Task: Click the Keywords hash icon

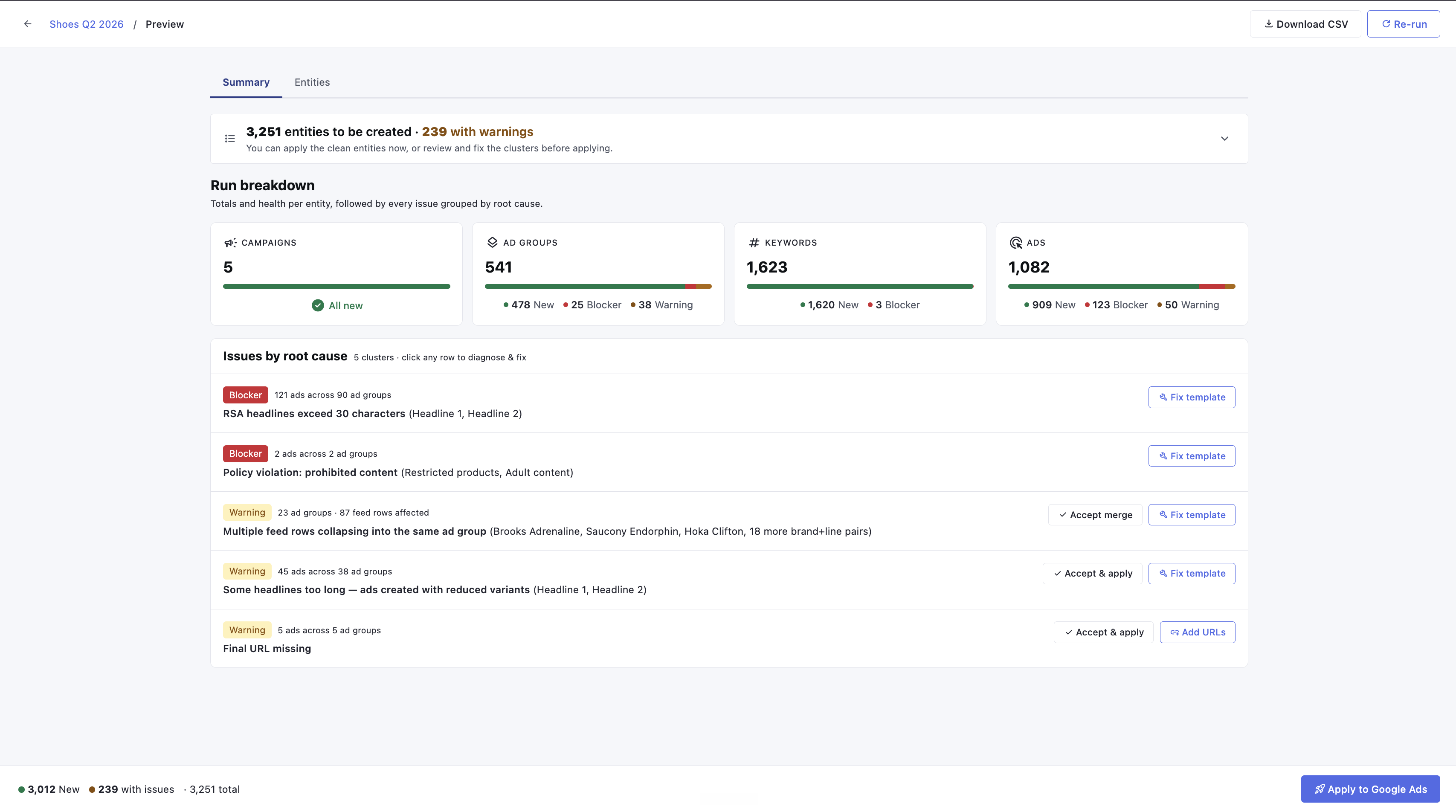Action: click(754, 242)
